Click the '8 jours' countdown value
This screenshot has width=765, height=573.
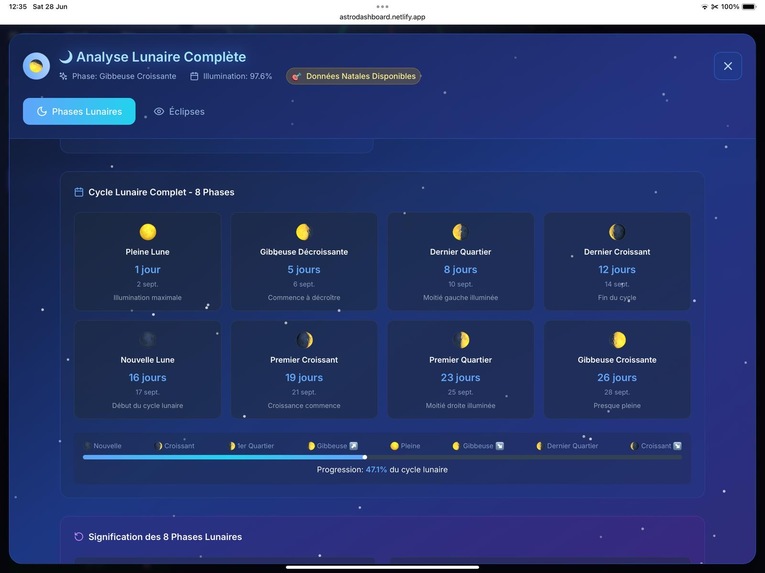[461, 269]
